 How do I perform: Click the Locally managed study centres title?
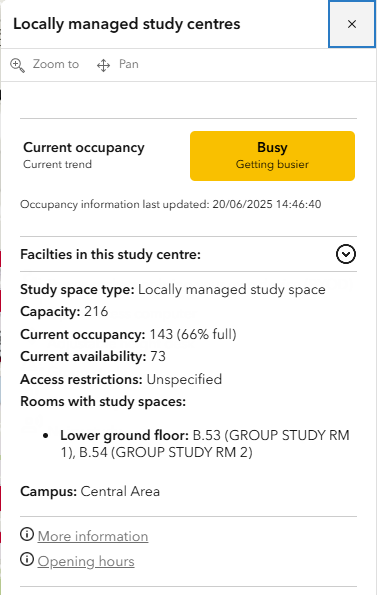(x=127, y=24)
